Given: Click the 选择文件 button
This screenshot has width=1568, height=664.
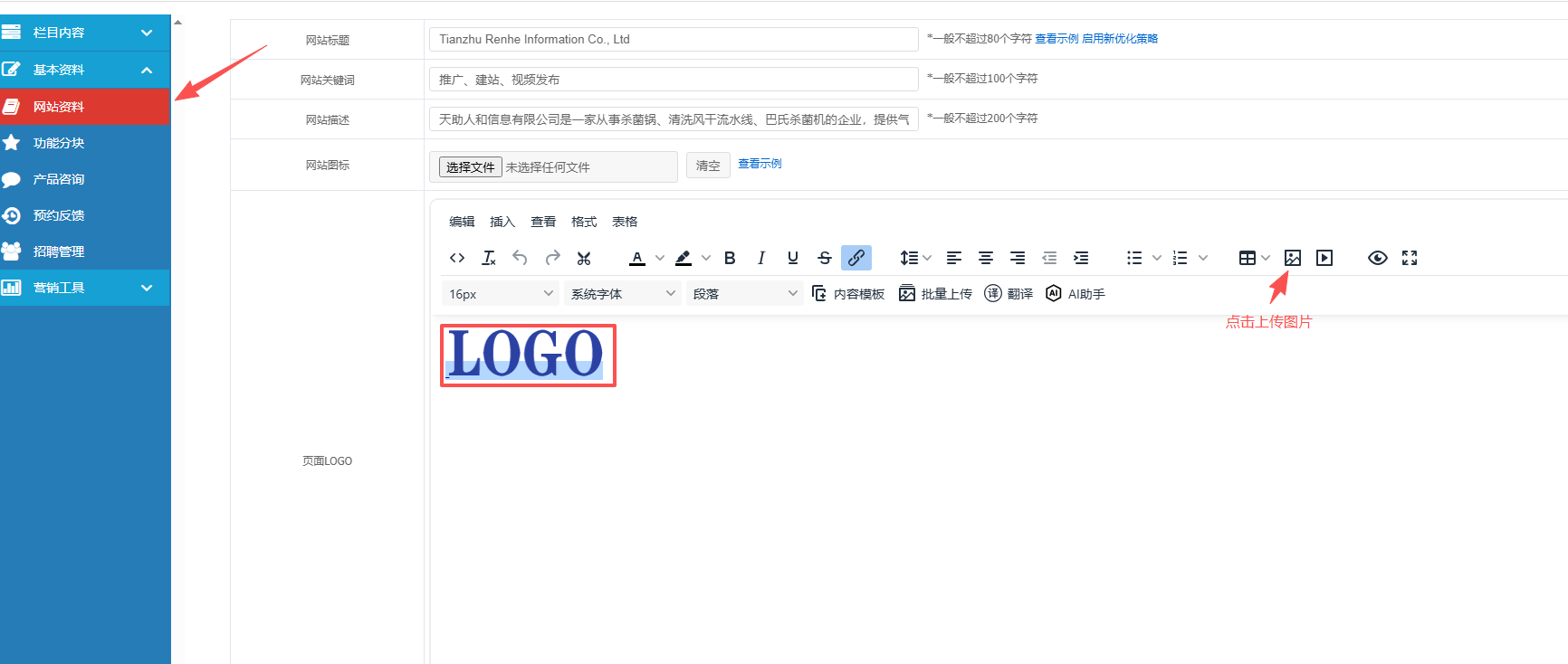Looking at the screenshot, I should 470,167.
